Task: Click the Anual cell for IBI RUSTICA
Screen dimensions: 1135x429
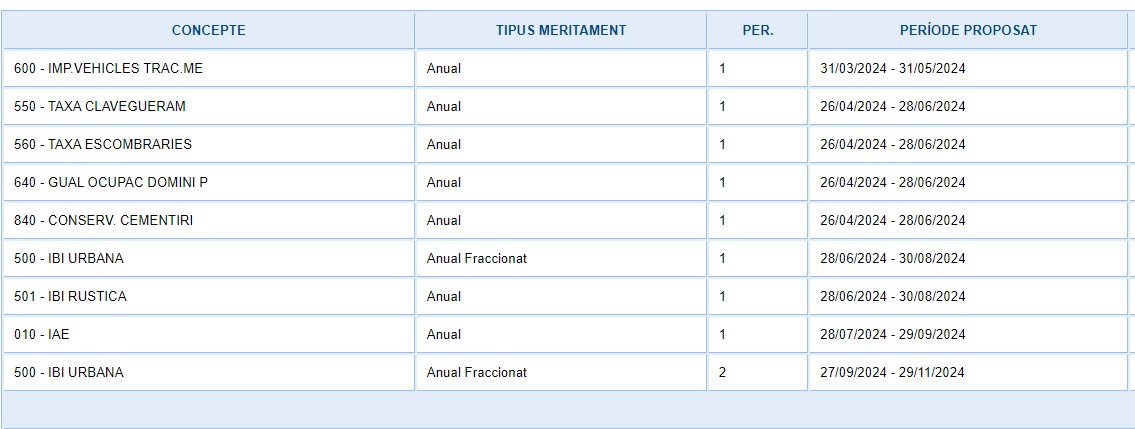Action: (444, 297)
